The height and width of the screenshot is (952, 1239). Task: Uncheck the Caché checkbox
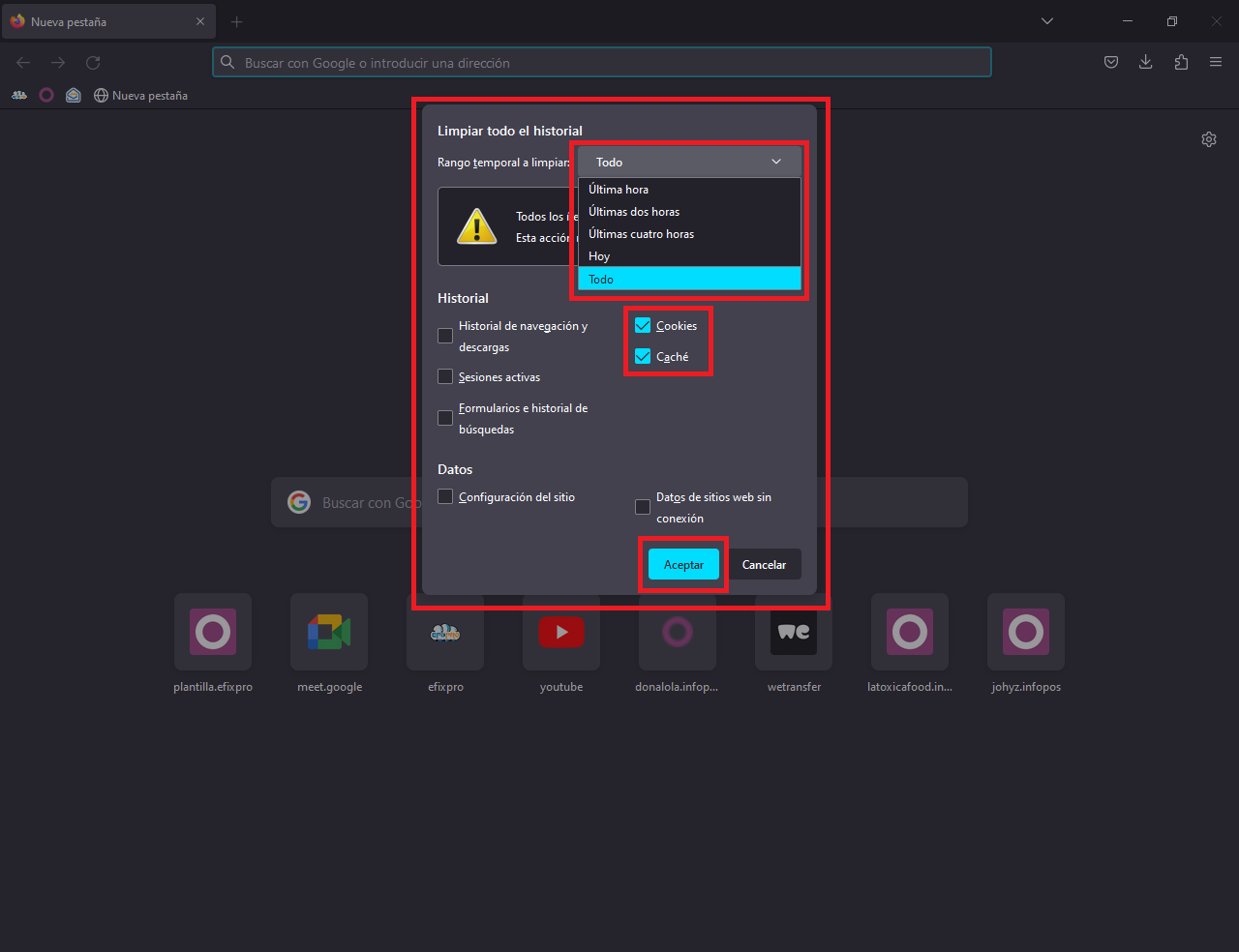click(x=643, y=357)
